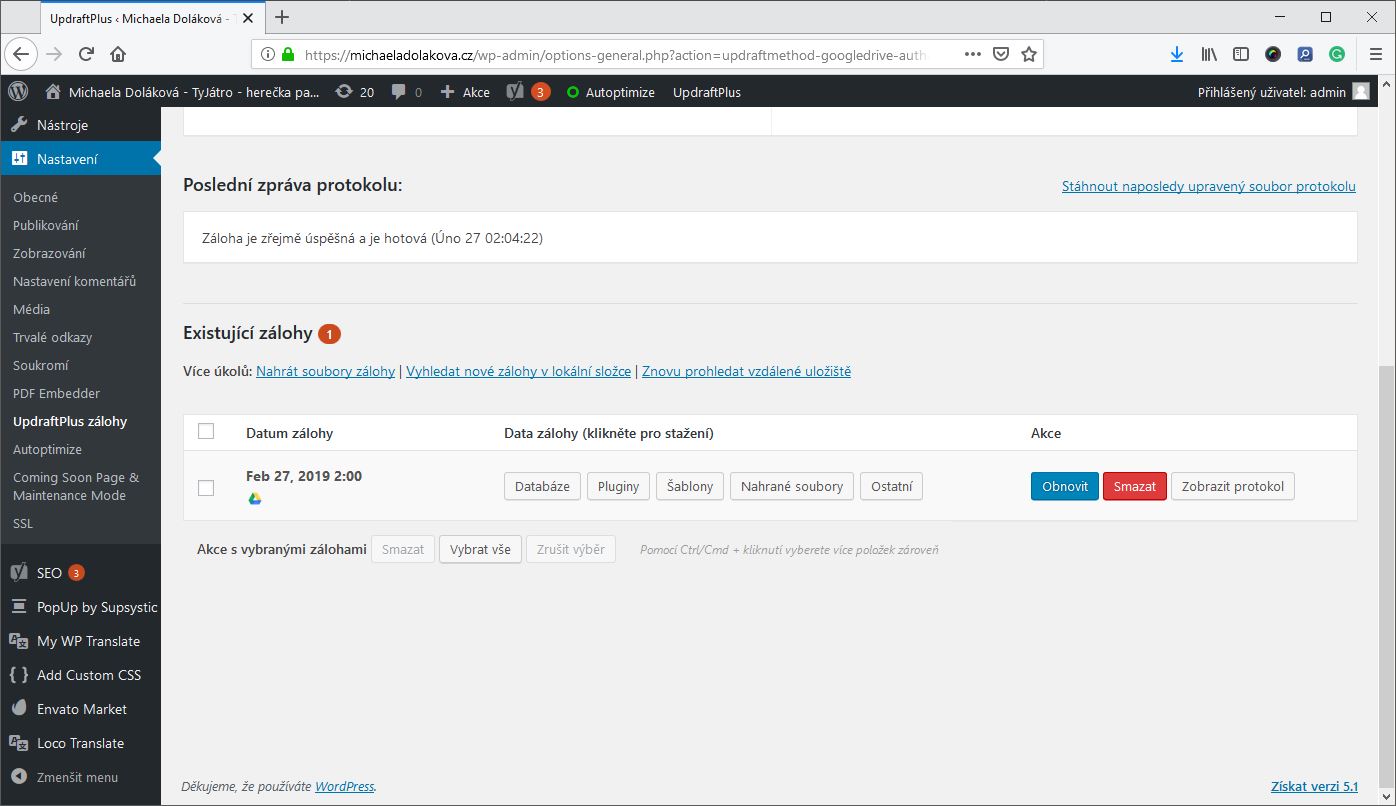Click the blue Obnovit restore button
The image size is (1396, 806).
coord(1064,486)
